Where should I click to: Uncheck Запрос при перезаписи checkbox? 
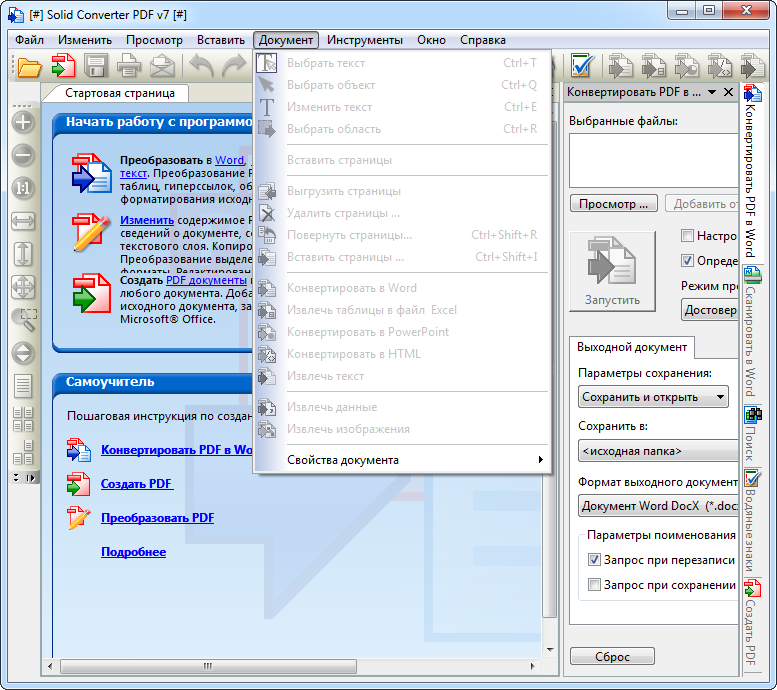click(x=594, y=560)
